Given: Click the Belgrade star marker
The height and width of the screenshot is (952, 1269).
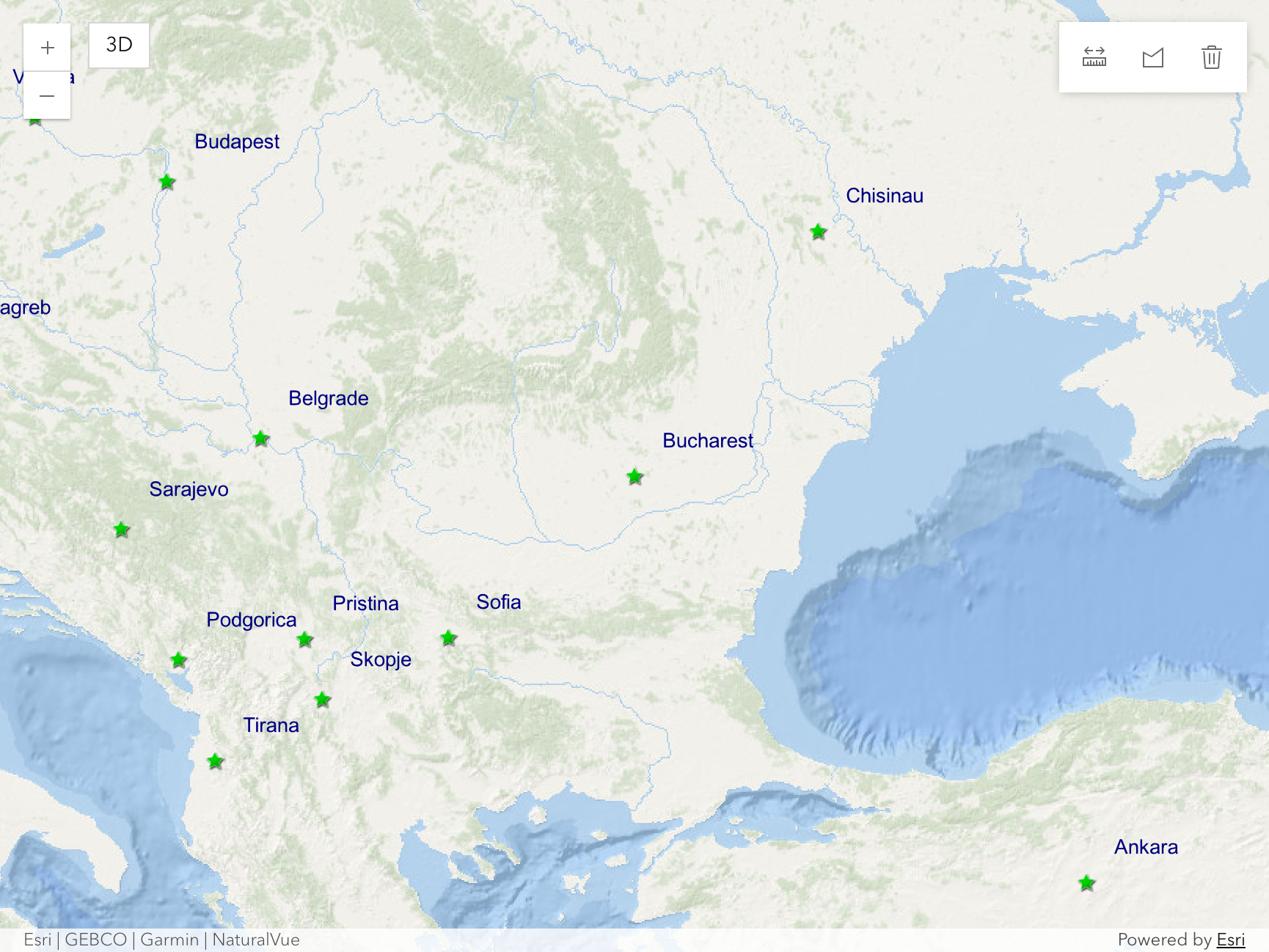Looking at the screenshot, I should pos(261,439).
